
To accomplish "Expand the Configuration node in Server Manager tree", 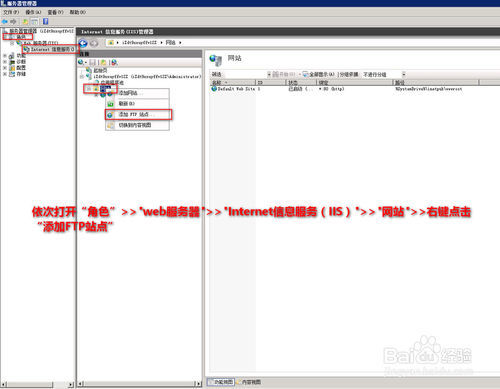I will click(x=5, y=68).
